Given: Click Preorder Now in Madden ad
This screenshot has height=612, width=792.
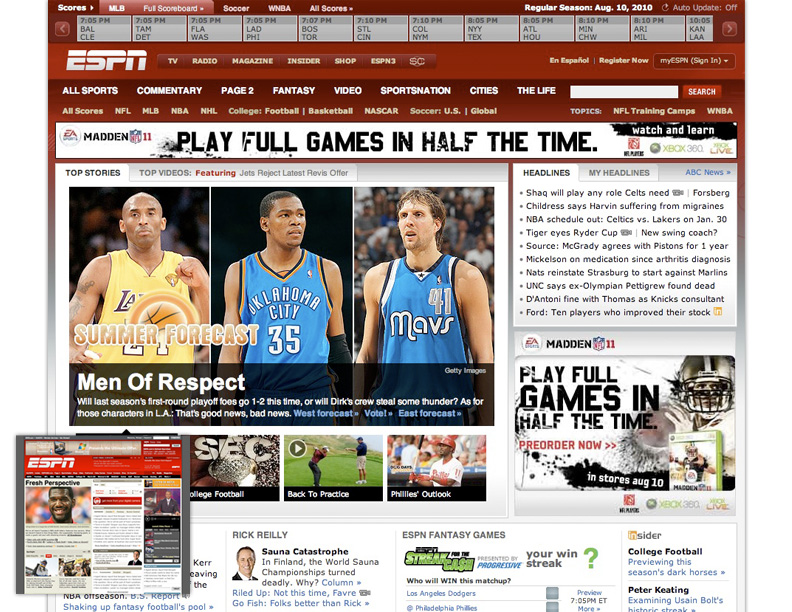Looking at the screenshot, I should [567, 445].
